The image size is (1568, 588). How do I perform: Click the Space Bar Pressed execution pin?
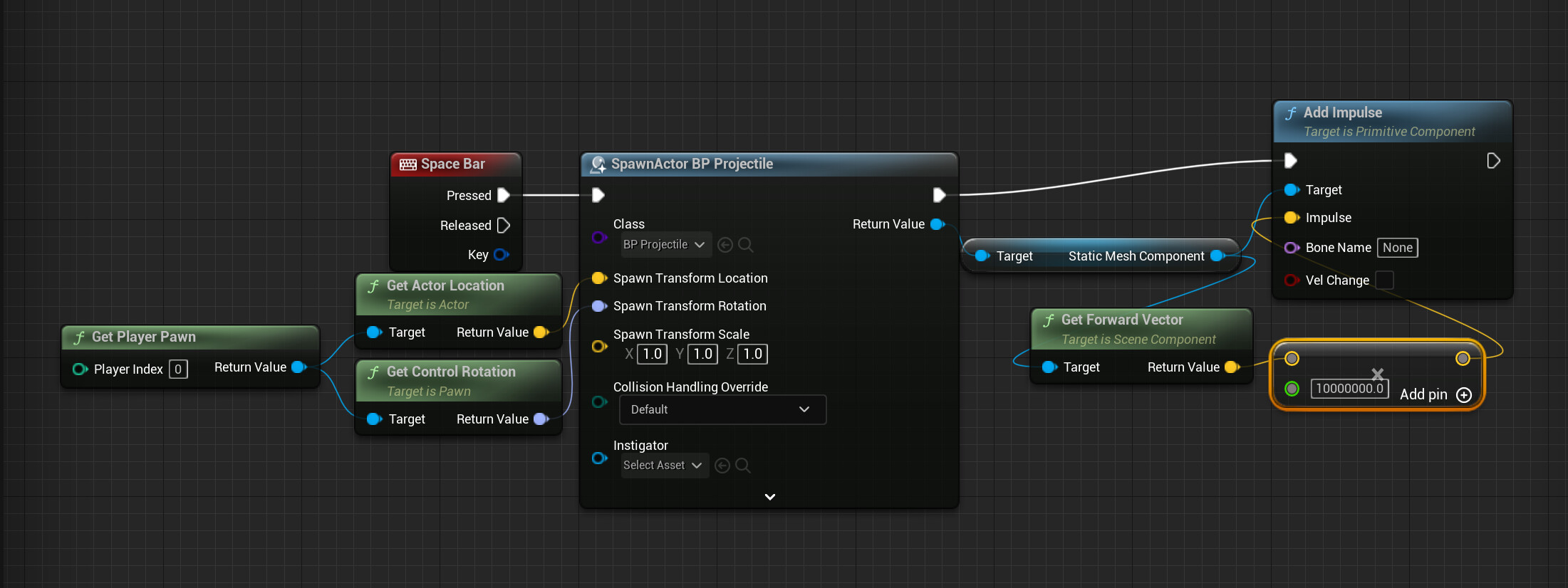(503, 195)
